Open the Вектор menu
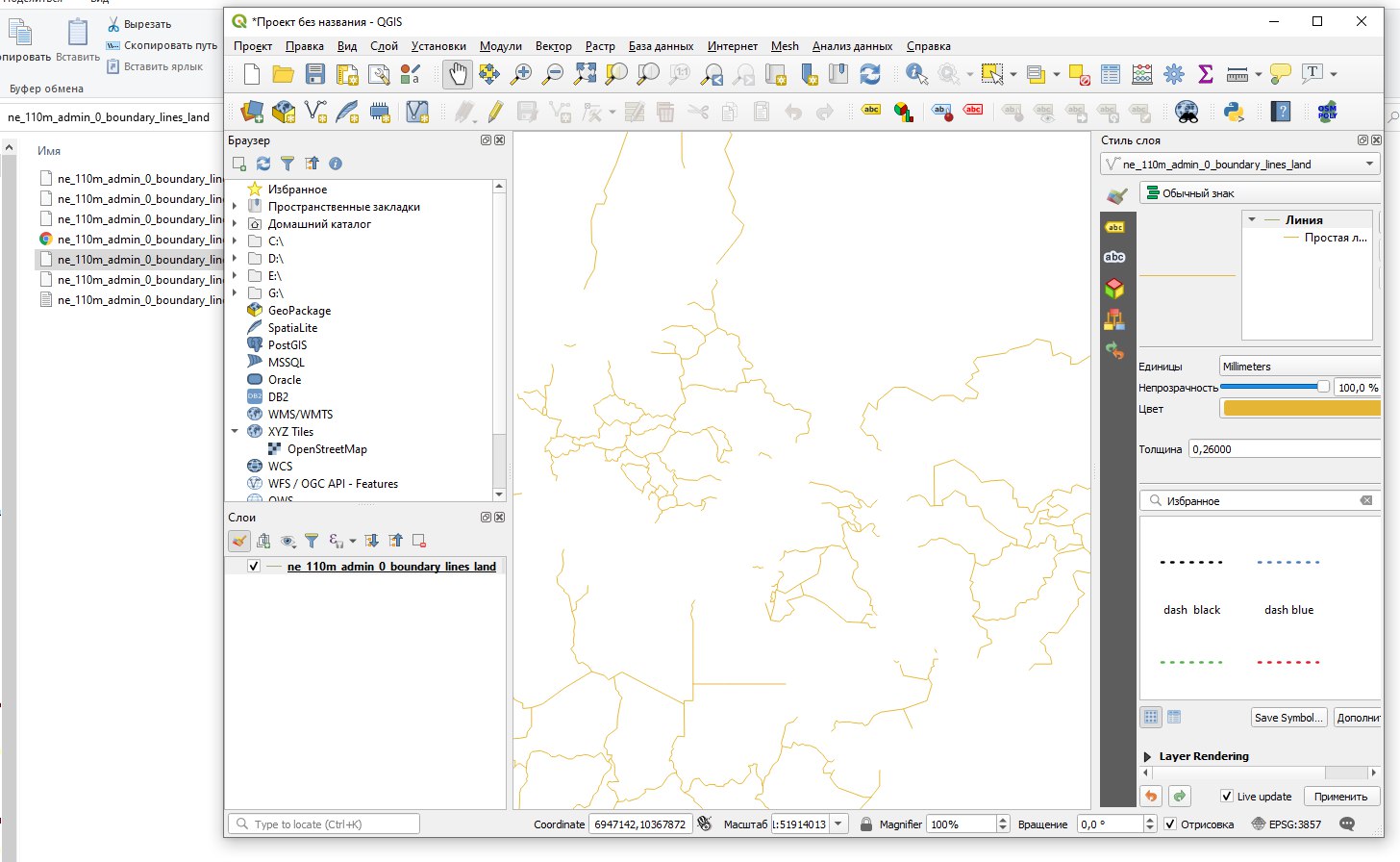The width and height of the screenshot is (1400, 862). coord(553,46)
